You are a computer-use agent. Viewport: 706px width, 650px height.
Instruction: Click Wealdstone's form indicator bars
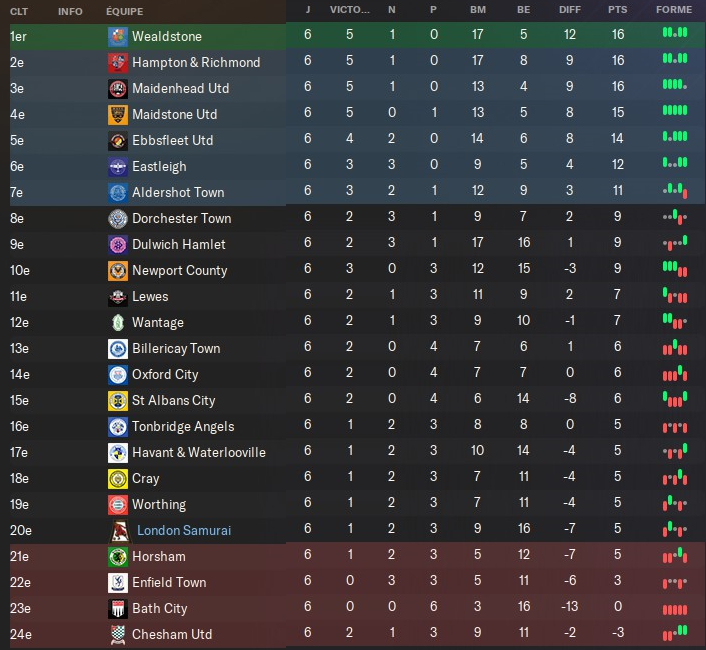click(674, 33)
